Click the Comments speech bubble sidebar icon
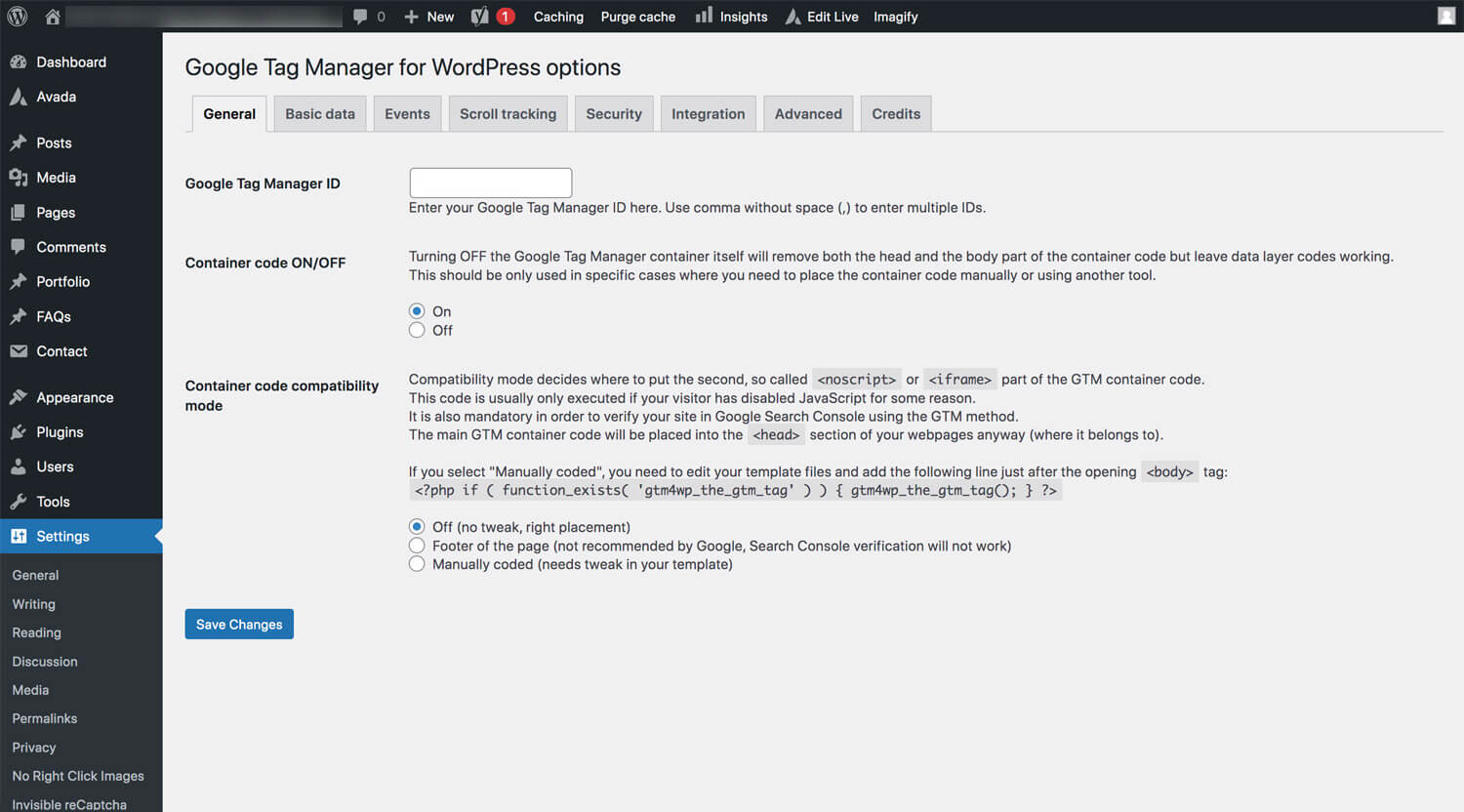The height and width of the screenshot is (812, 1464). (x=19, y=247)
